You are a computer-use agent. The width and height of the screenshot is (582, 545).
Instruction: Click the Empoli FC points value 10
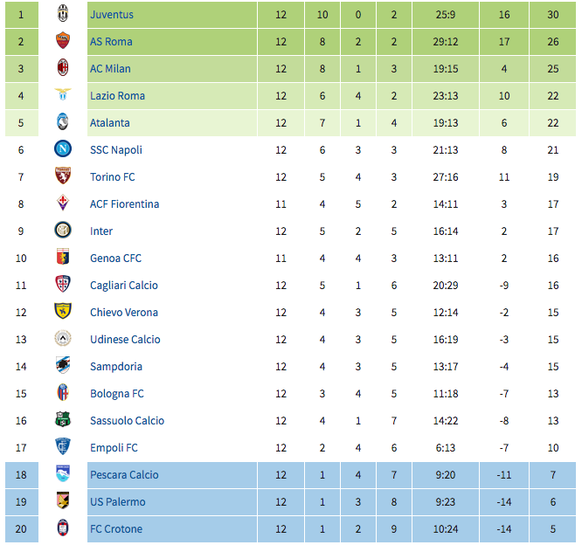click(x=553, y=448)
